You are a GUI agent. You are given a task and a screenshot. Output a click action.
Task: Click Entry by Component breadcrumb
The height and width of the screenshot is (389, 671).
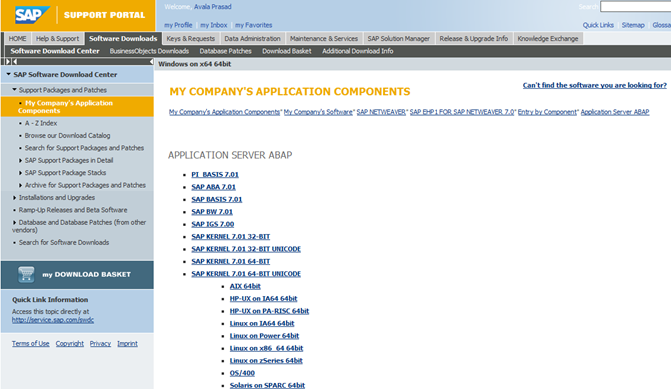[x=547, y=112]
